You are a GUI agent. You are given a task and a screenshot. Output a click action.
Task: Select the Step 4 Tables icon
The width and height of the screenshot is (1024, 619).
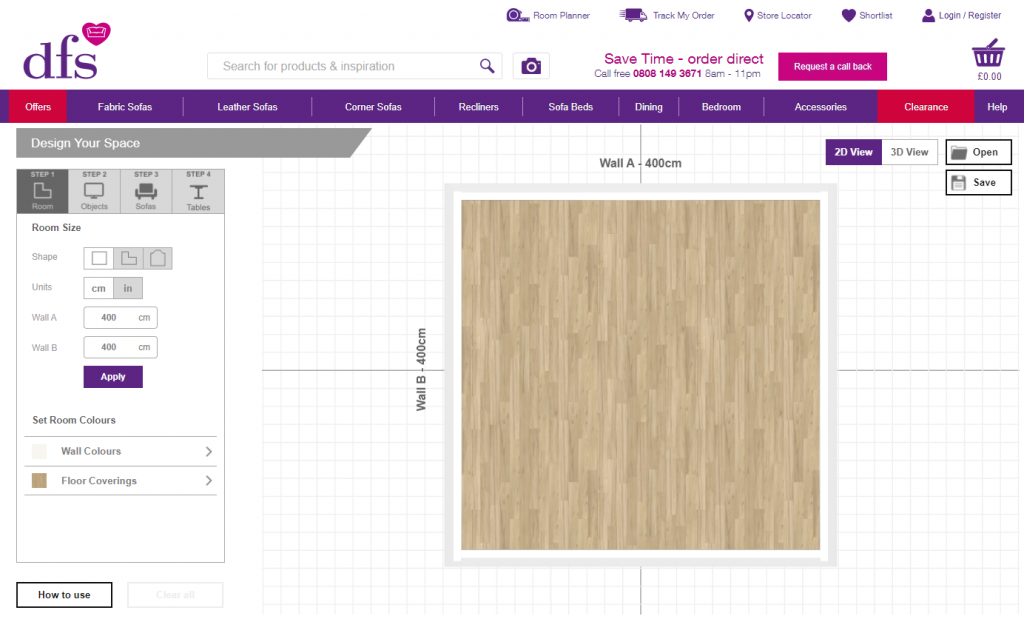pos(198,190)
